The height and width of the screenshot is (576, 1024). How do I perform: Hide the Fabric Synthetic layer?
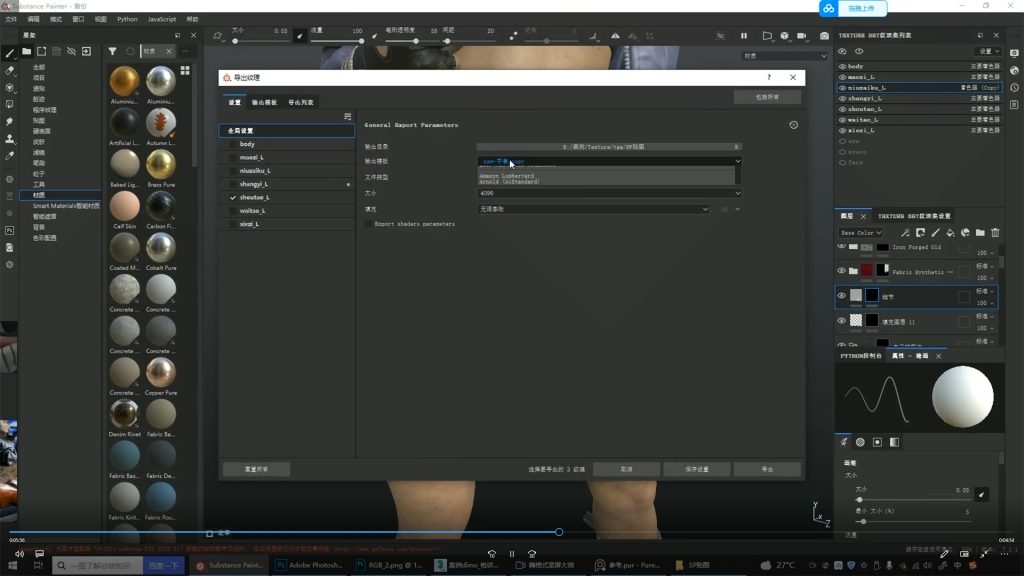tap(842, 271)
